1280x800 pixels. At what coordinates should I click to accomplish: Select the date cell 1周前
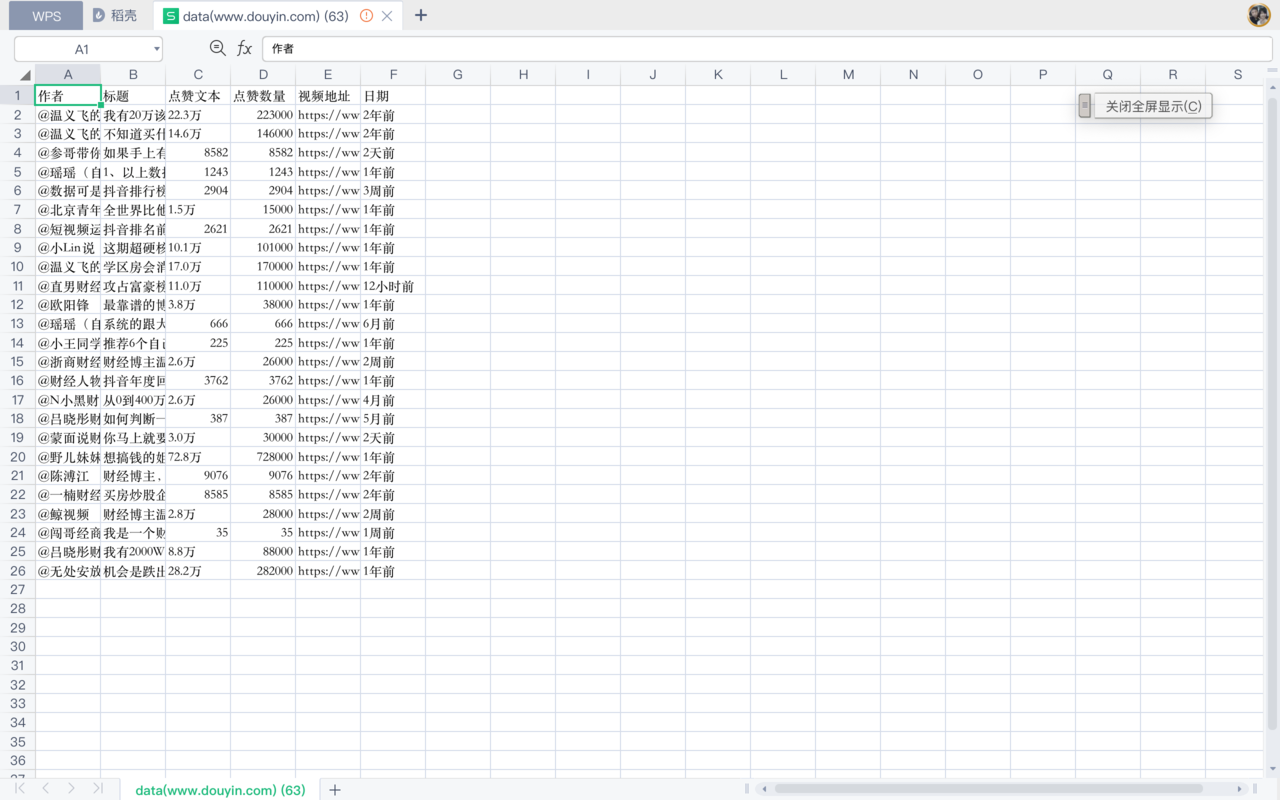[x=393, y=533]
